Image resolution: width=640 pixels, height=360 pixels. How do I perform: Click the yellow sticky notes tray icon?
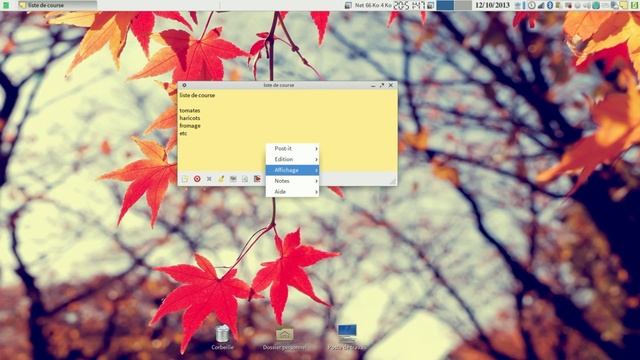tap(623, 5)
